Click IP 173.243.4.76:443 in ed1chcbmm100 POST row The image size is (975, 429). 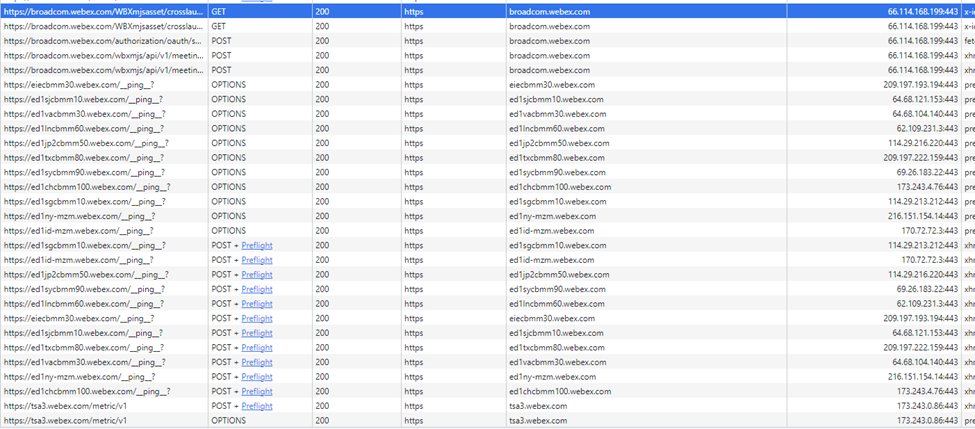pyautogui.click(x=928, y=392)
